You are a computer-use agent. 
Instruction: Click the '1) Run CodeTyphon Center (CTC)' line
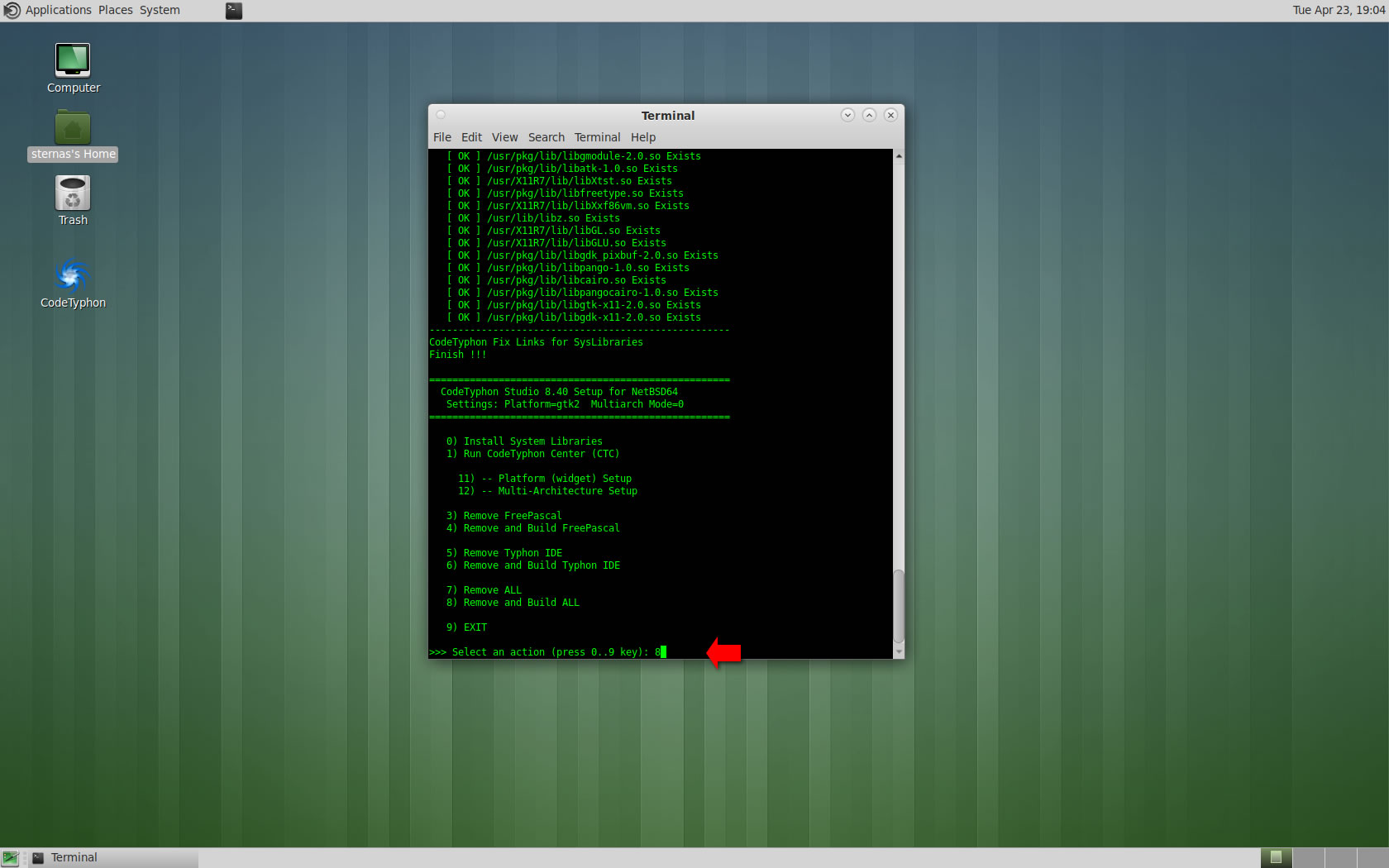[x=532, y=454]
